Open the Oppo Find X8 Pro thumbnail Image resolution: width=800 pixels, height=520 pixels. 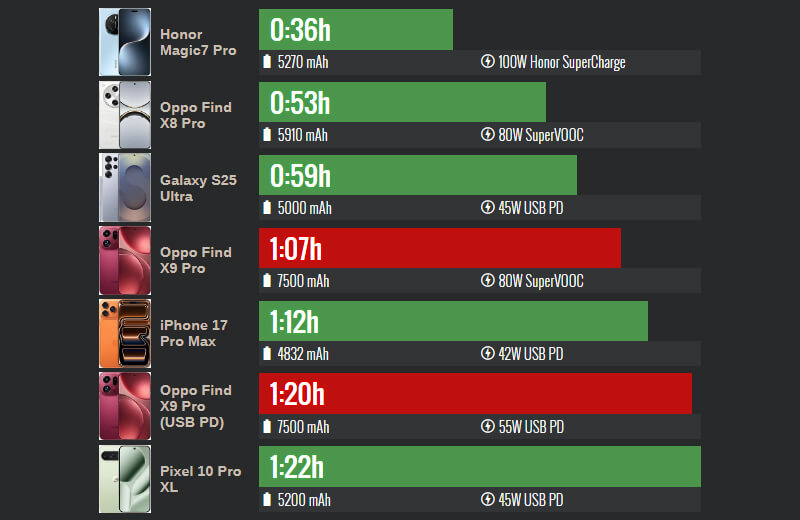point(125,115)
